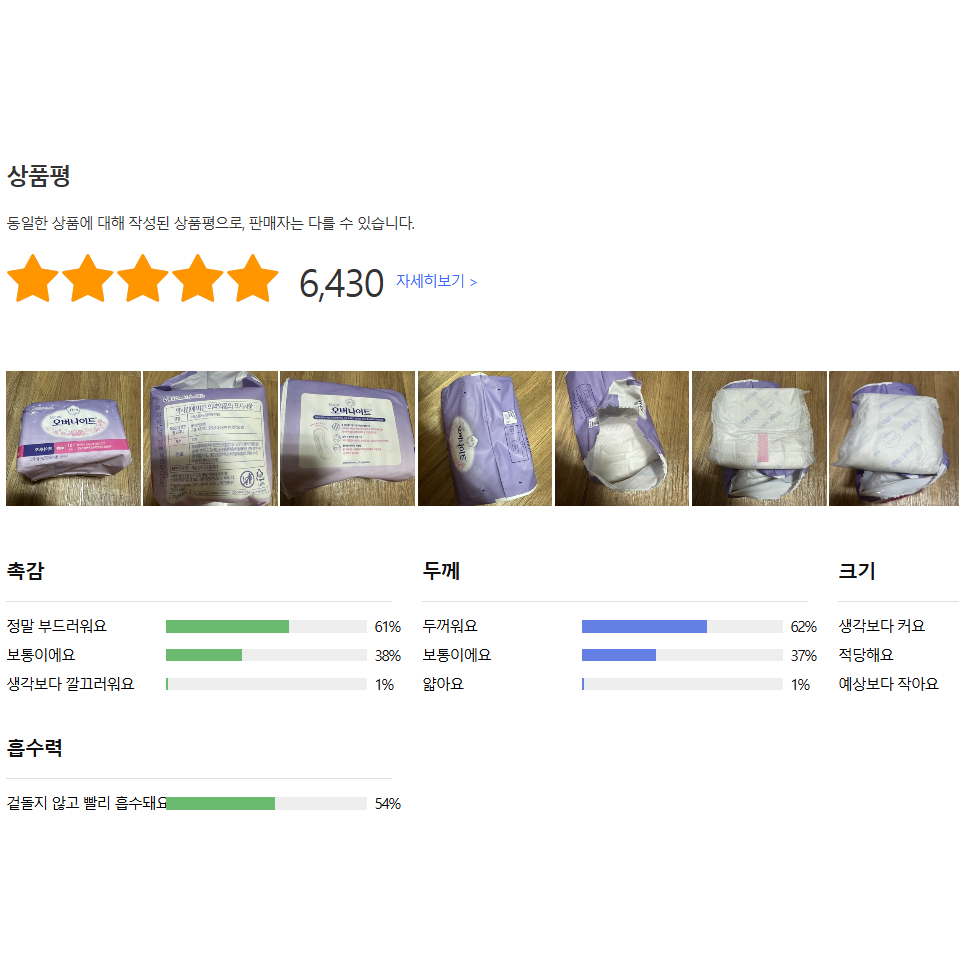
Task: Click the third orange rating star
Action: coord(143,279)
